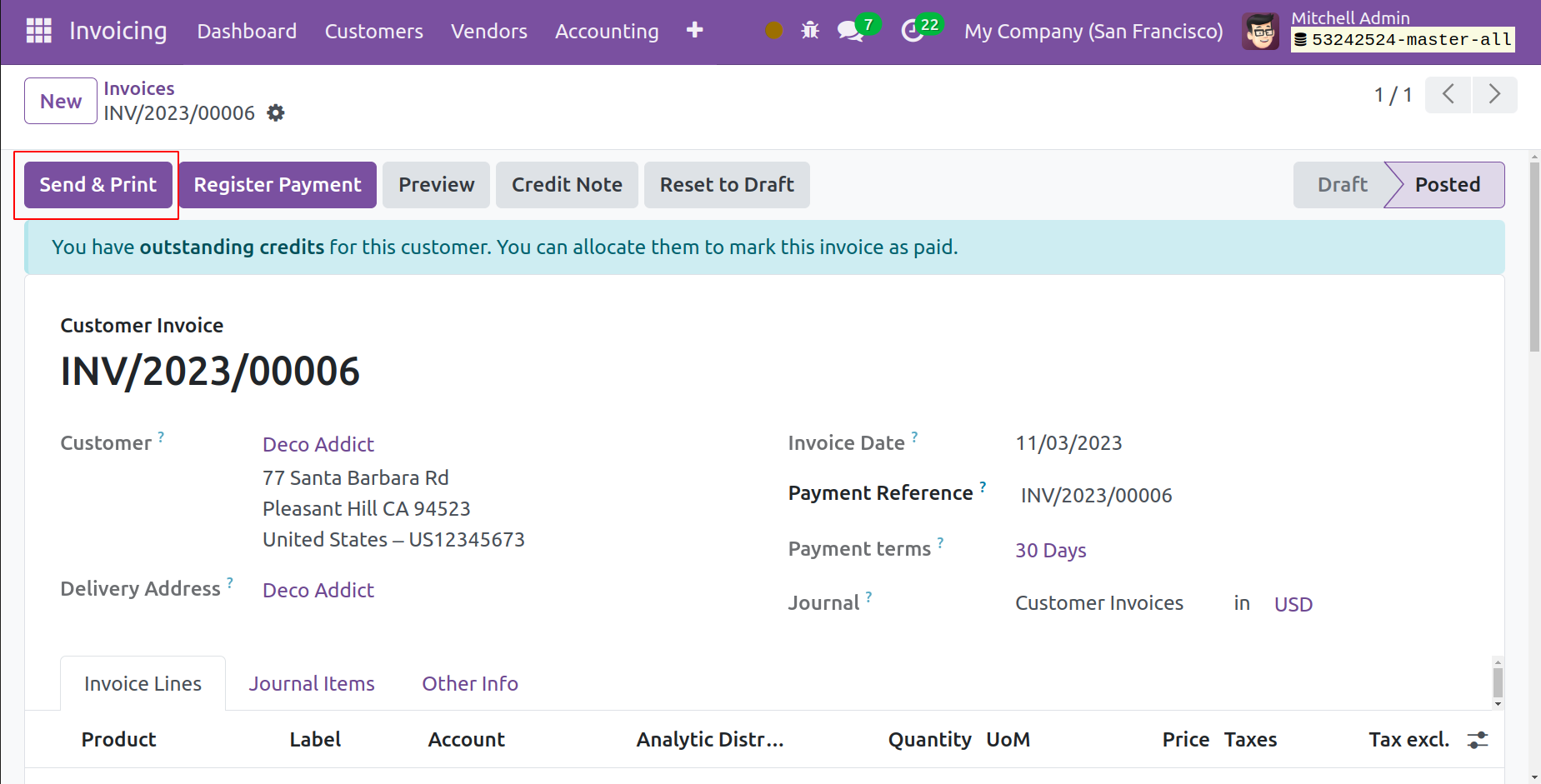Click the New button
The image size is (1541, 784).
(x=61, y=101)
